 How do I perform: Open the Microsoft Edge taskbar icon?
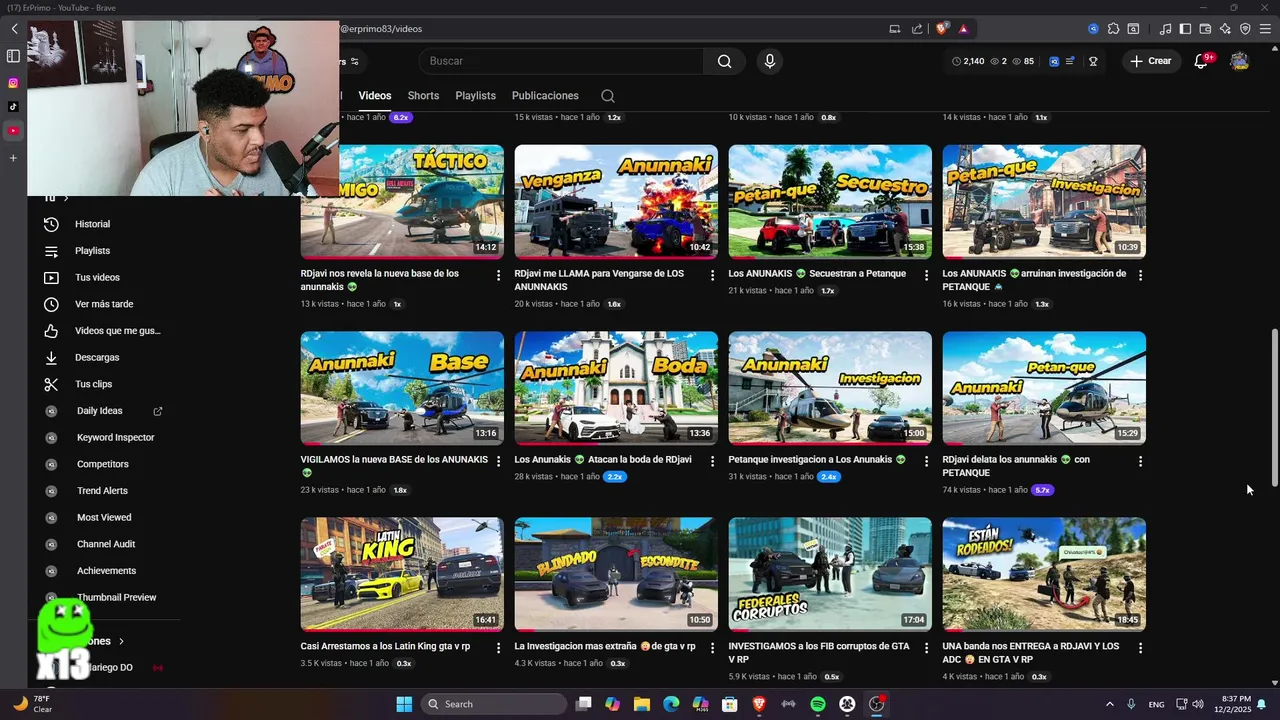click(671, 704)
